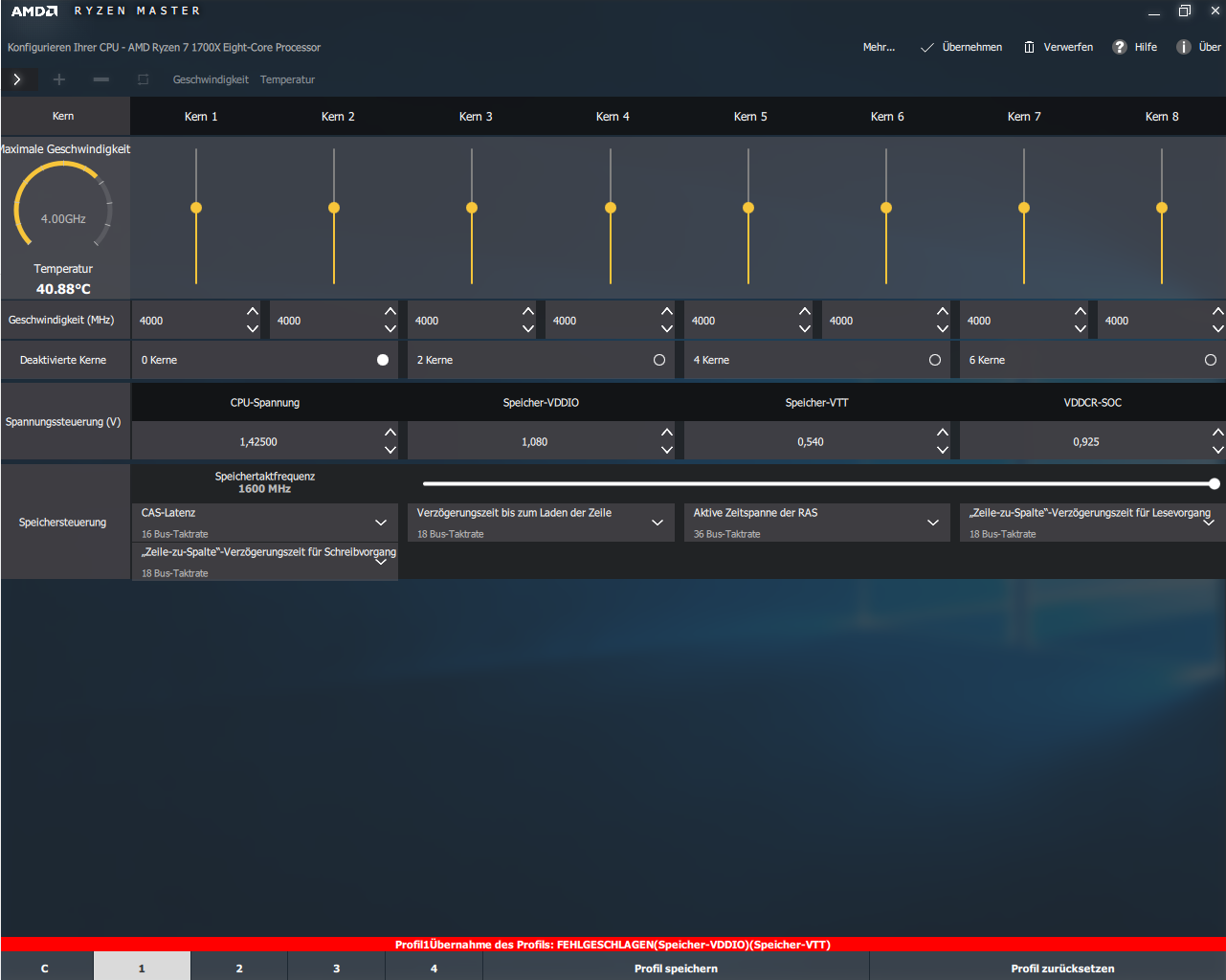
Task: Open Zeile-zu-Spalte Schreibvorgang delay dropdown
Action: pyautogui.click(x=265, y=562)
